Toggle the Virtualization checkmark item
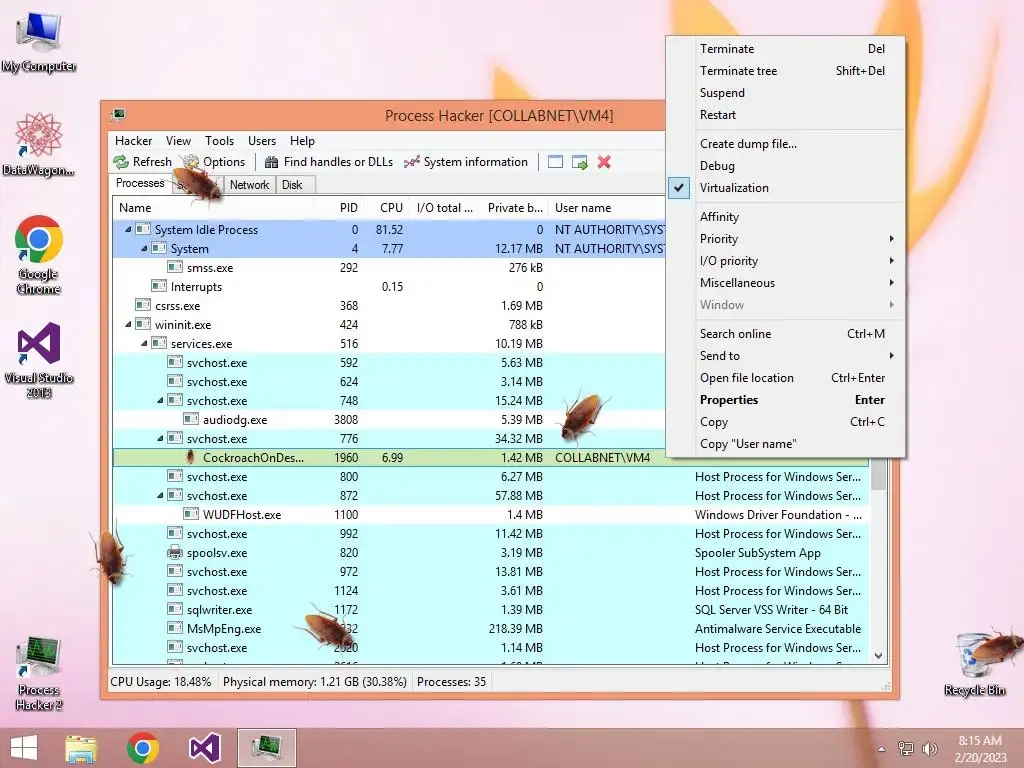1024x768 pixels. [x=786, y=187]
